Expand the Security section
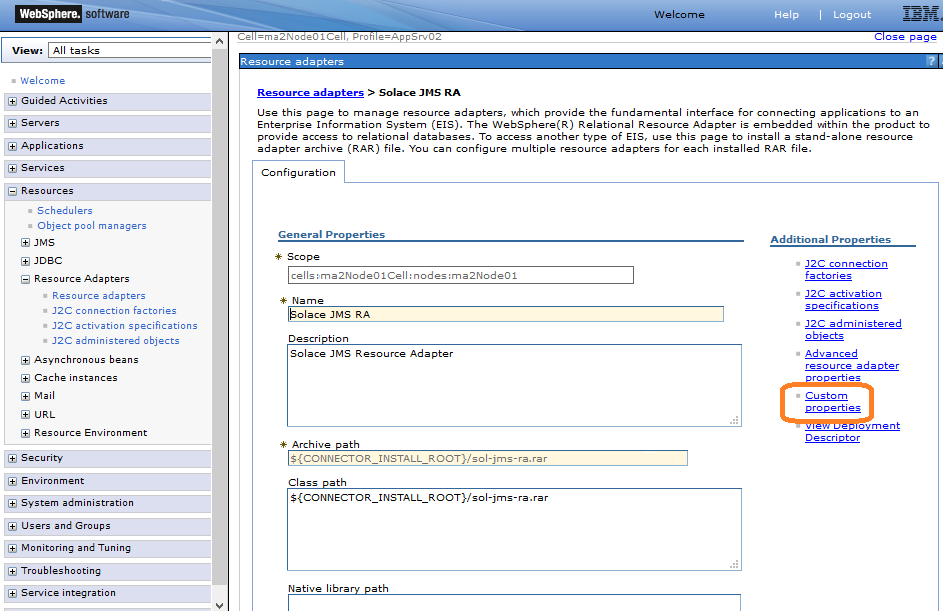This screenshot has height=611, width=943. pyautogui.click(x=12, y=458)
